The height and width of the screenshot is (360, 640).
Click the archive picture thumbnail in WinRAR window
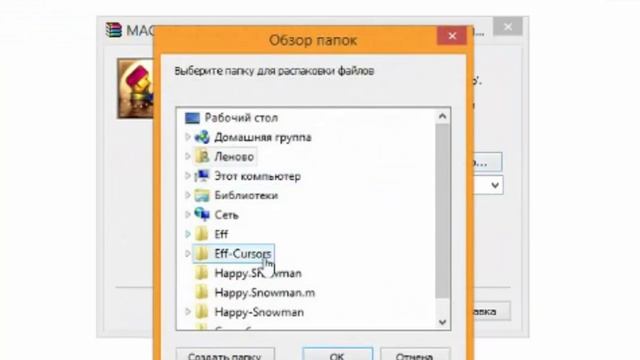136,88
